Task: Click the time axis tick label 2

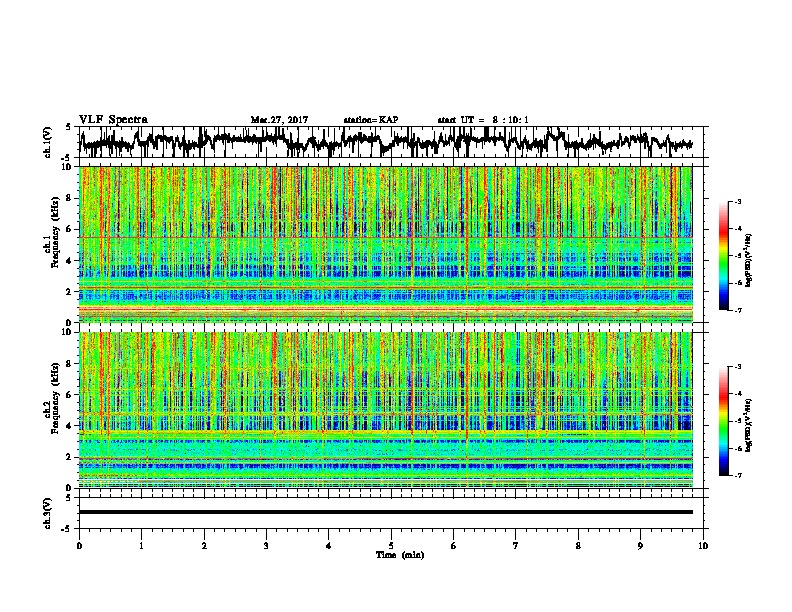Action: click(204, 545)
